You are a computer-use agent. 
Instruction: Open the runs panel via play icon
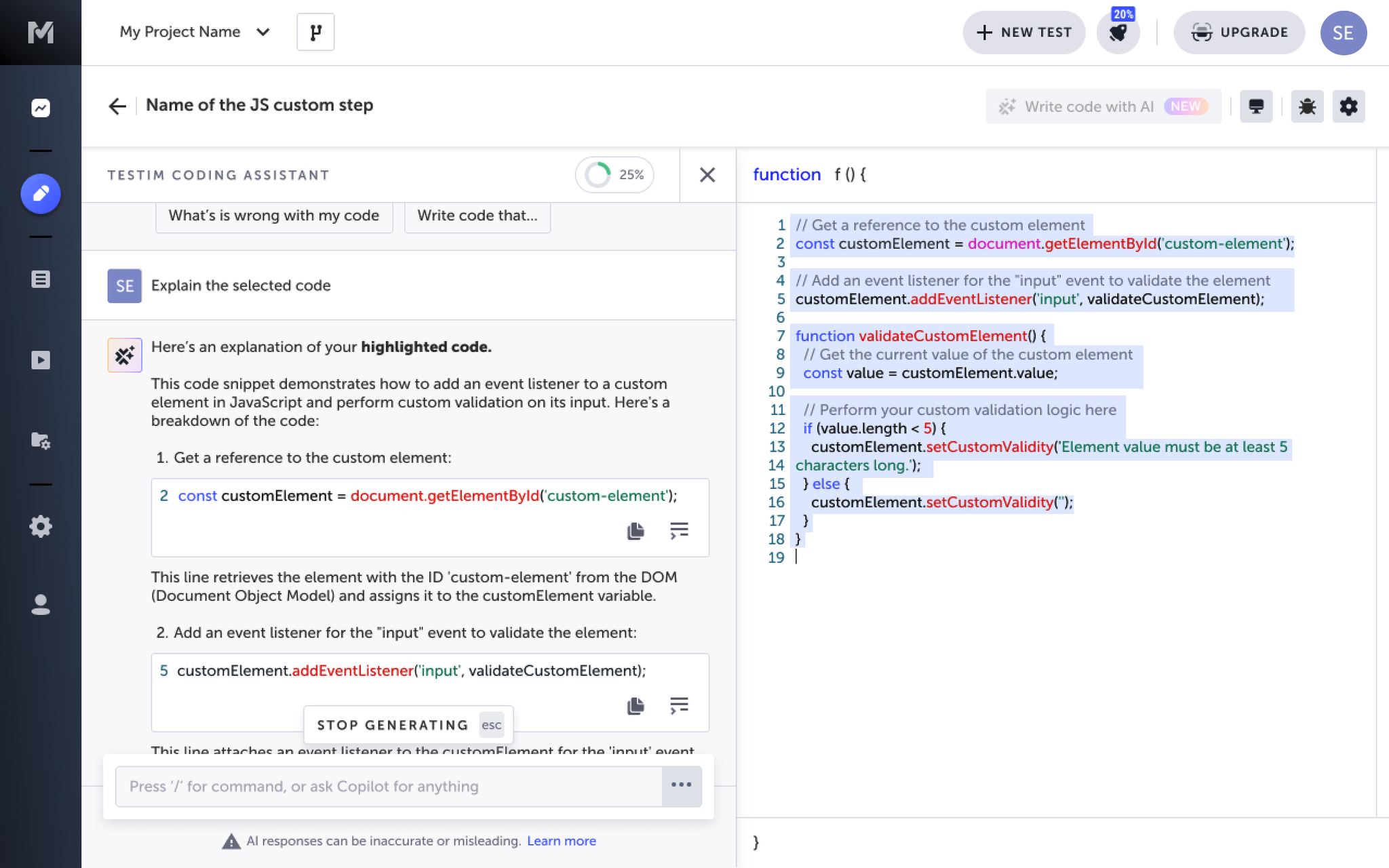(41, 360)
